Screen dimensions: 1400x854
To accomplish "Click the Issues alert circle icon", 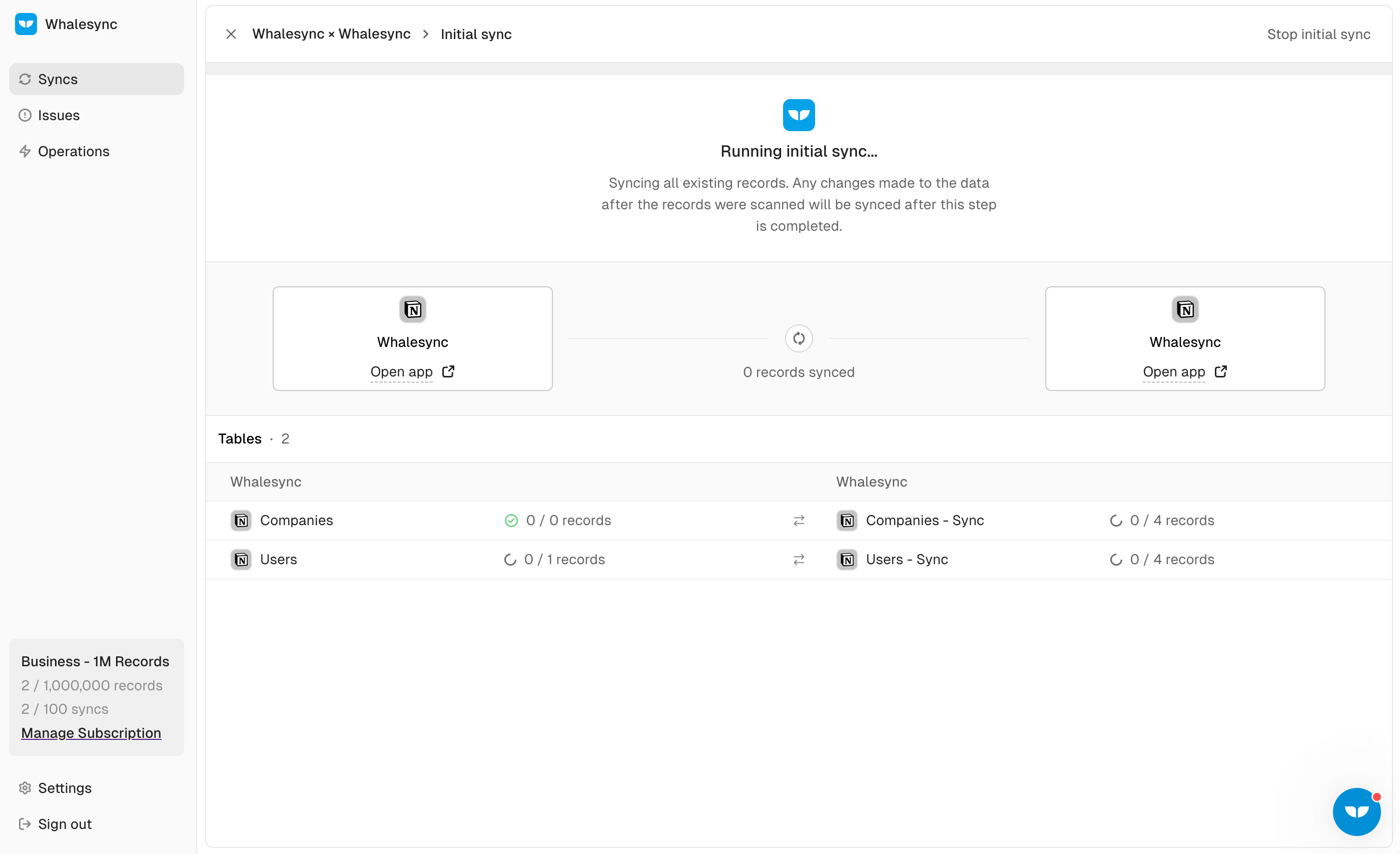I will [x=25, y=116].
